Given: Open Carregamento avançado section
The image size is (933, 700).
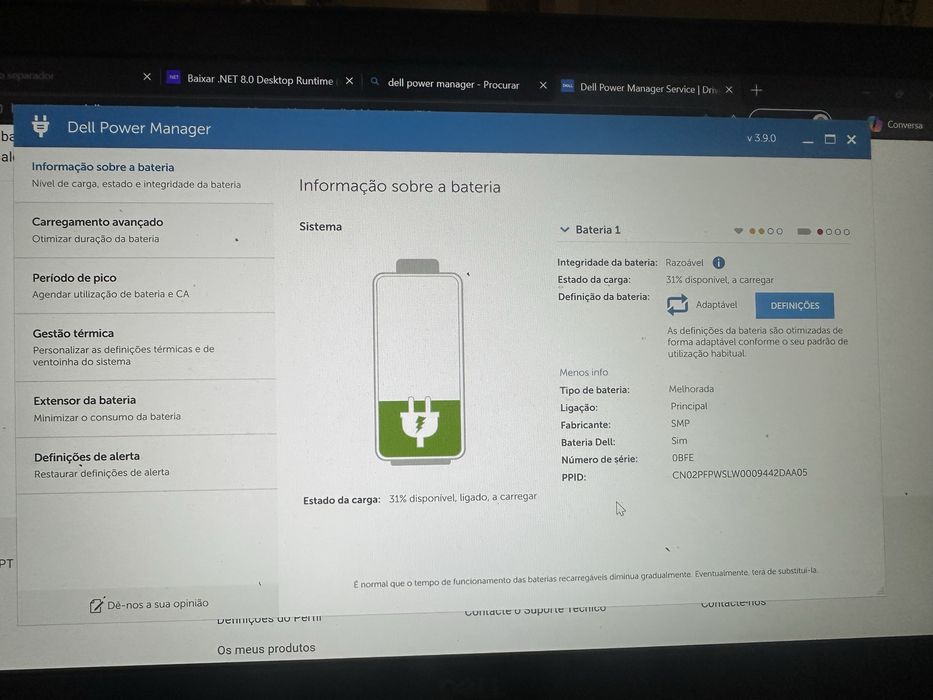Looking at the screenshot, I should (x=145, y=230).
